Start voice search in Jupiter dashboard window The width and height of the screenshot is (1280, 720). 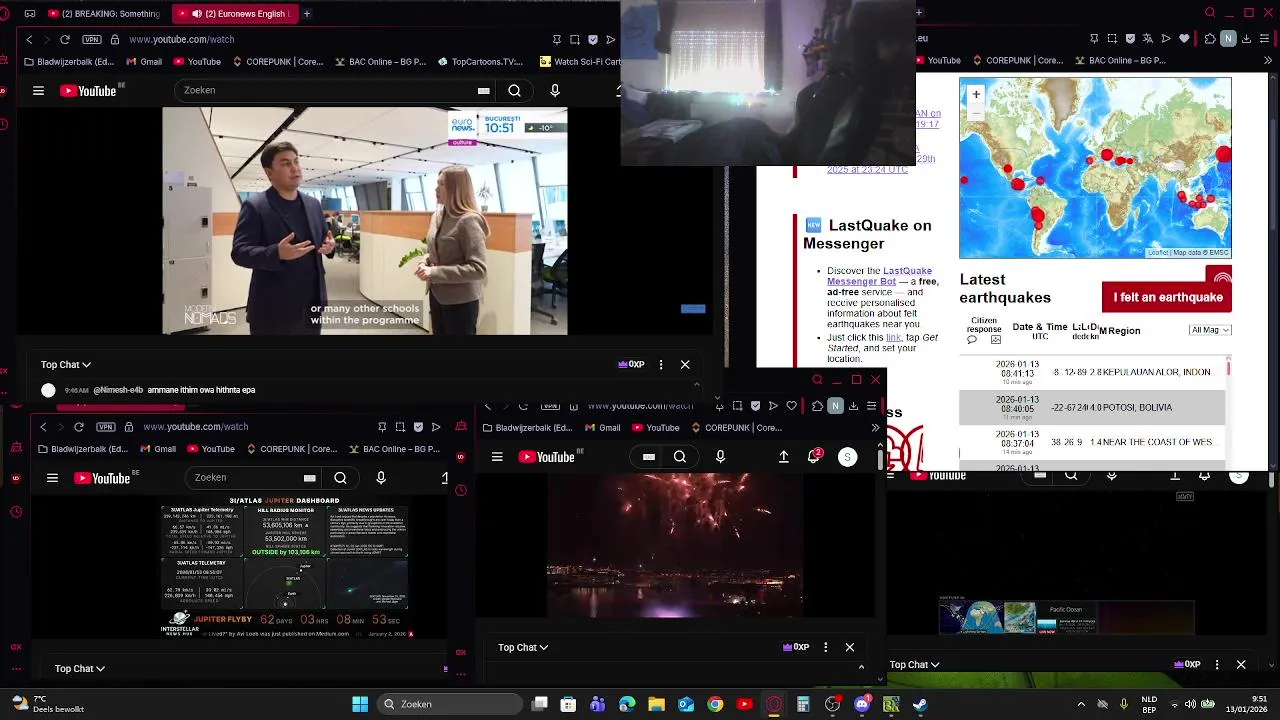tap(381, 478)
